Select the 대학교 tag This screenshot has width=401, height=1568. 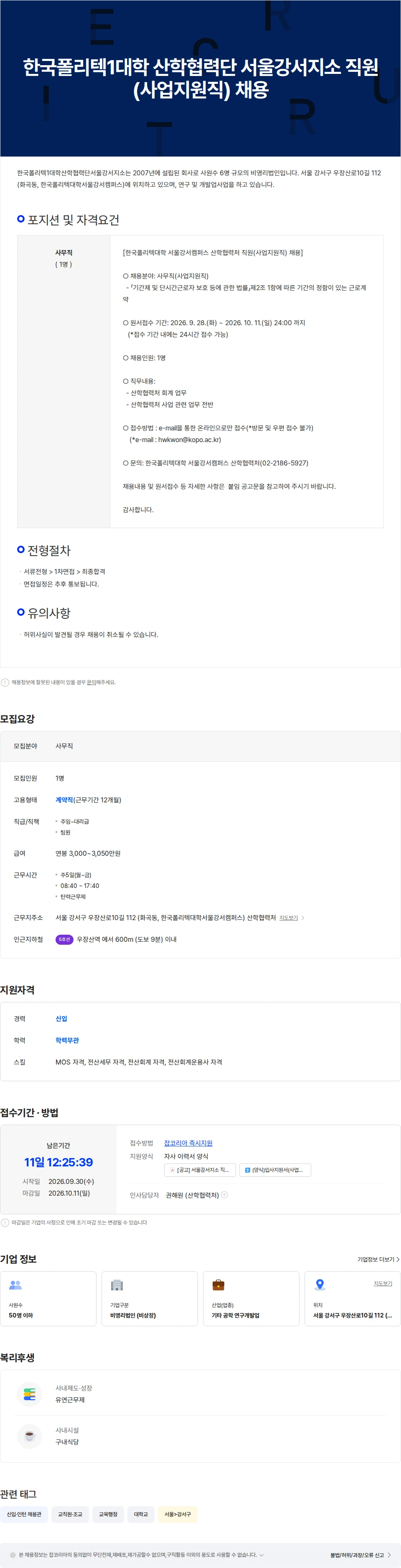pos(141,1514)
